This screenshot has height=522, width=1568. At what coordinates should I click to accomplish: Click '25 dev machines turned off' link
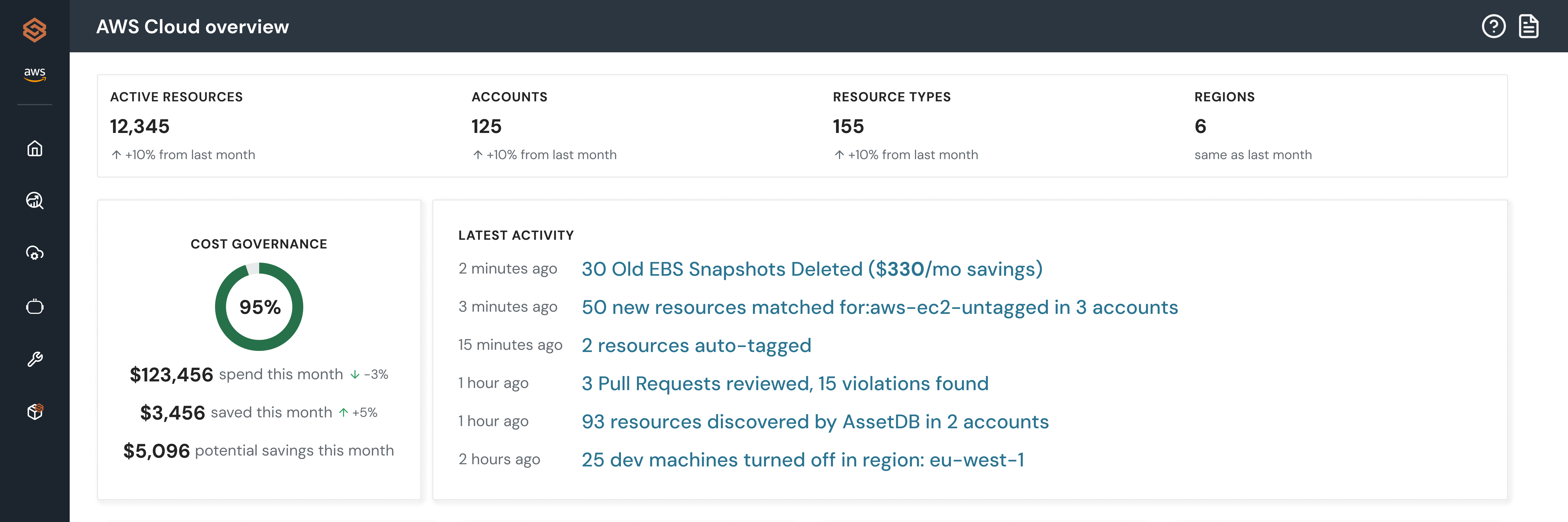pos(802,460)
